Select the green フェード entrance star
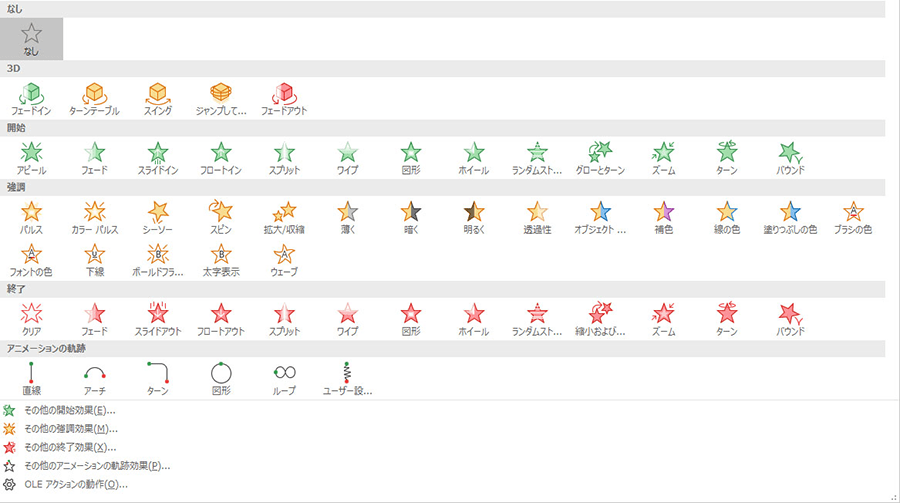900x503 pixels. click(x=95, y=158)
